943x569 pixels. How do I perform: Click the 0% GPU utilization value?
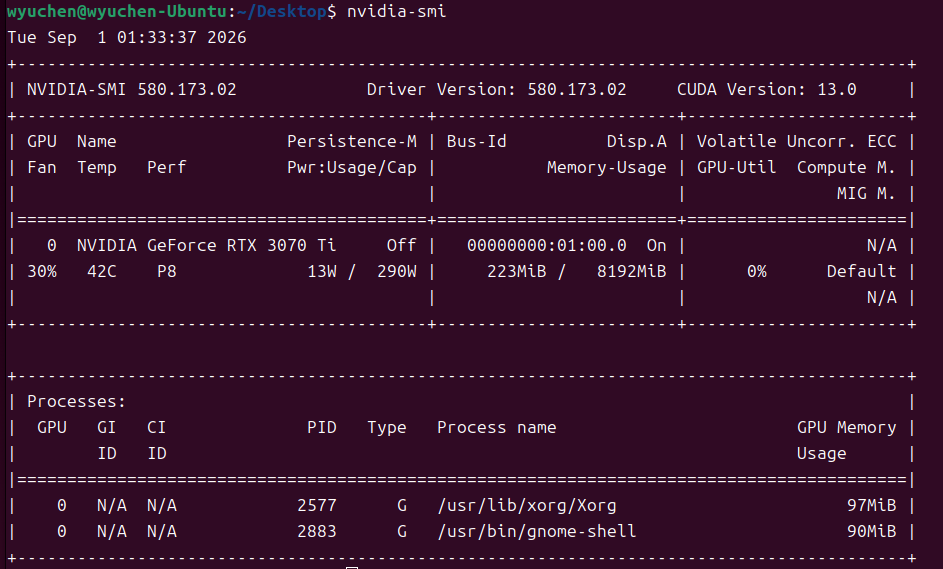click(757, 272)
